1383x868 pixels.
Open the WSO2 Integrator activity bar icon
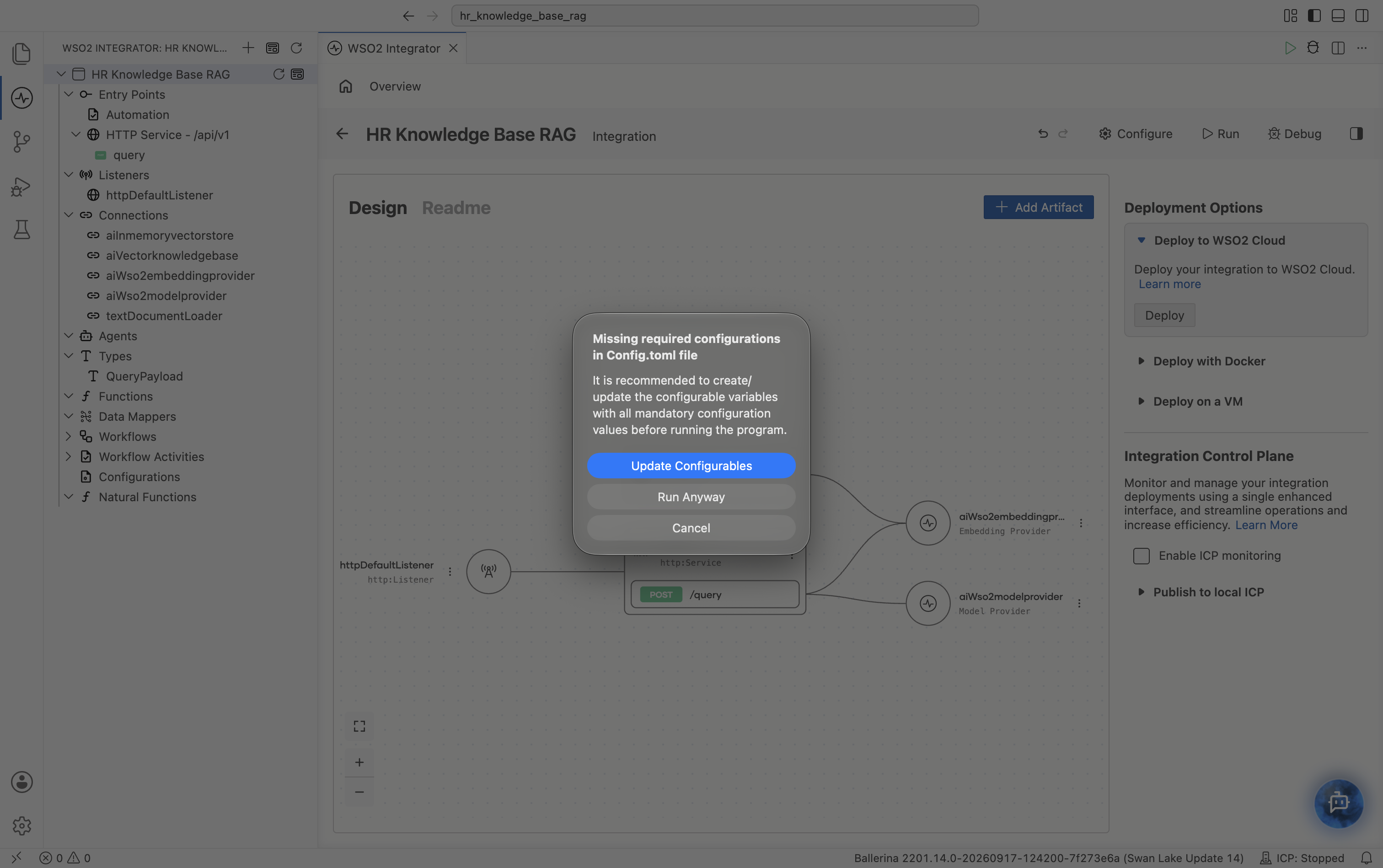[22, 97]
